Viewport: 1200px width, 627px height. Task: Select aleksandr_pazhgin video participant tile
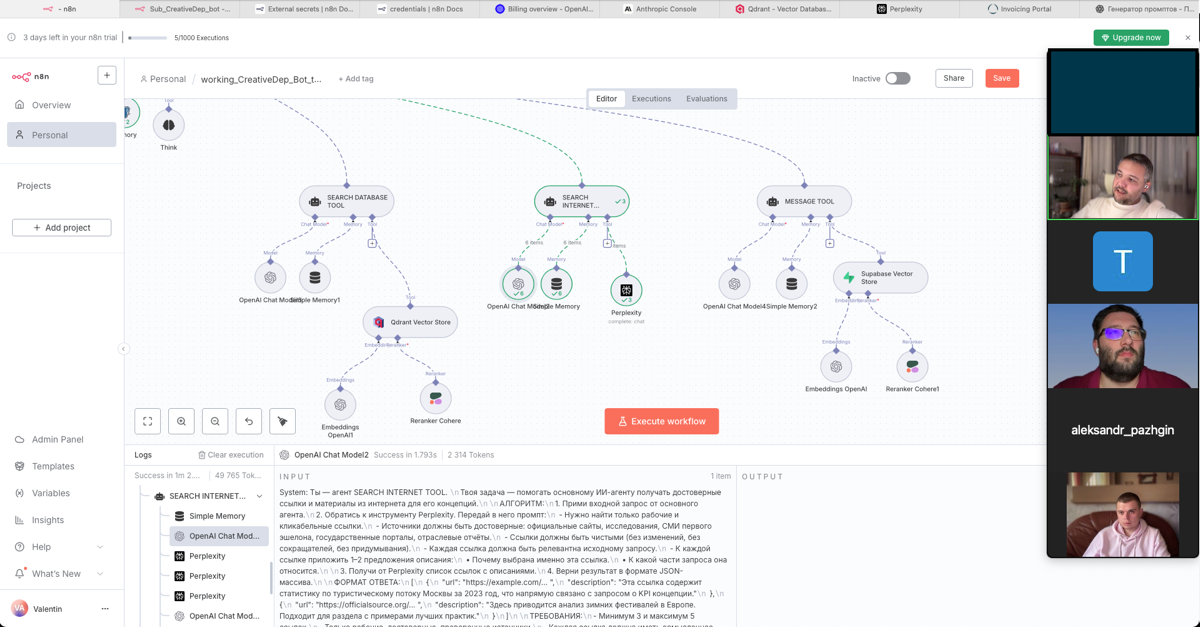tap(1122, 430)
